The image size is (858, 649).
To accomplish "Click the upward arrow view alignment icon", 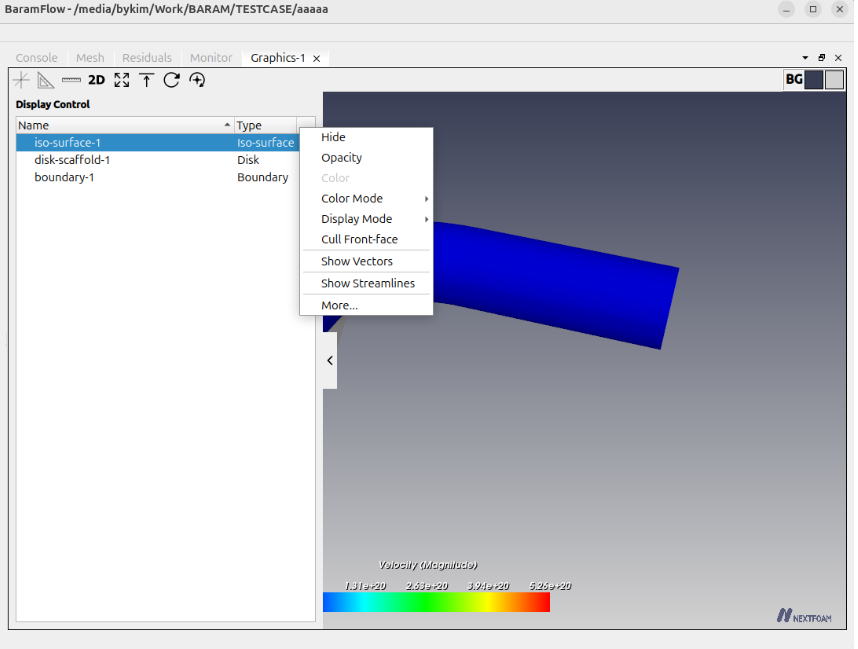I will pyautogui.click(x=147, y=80).
